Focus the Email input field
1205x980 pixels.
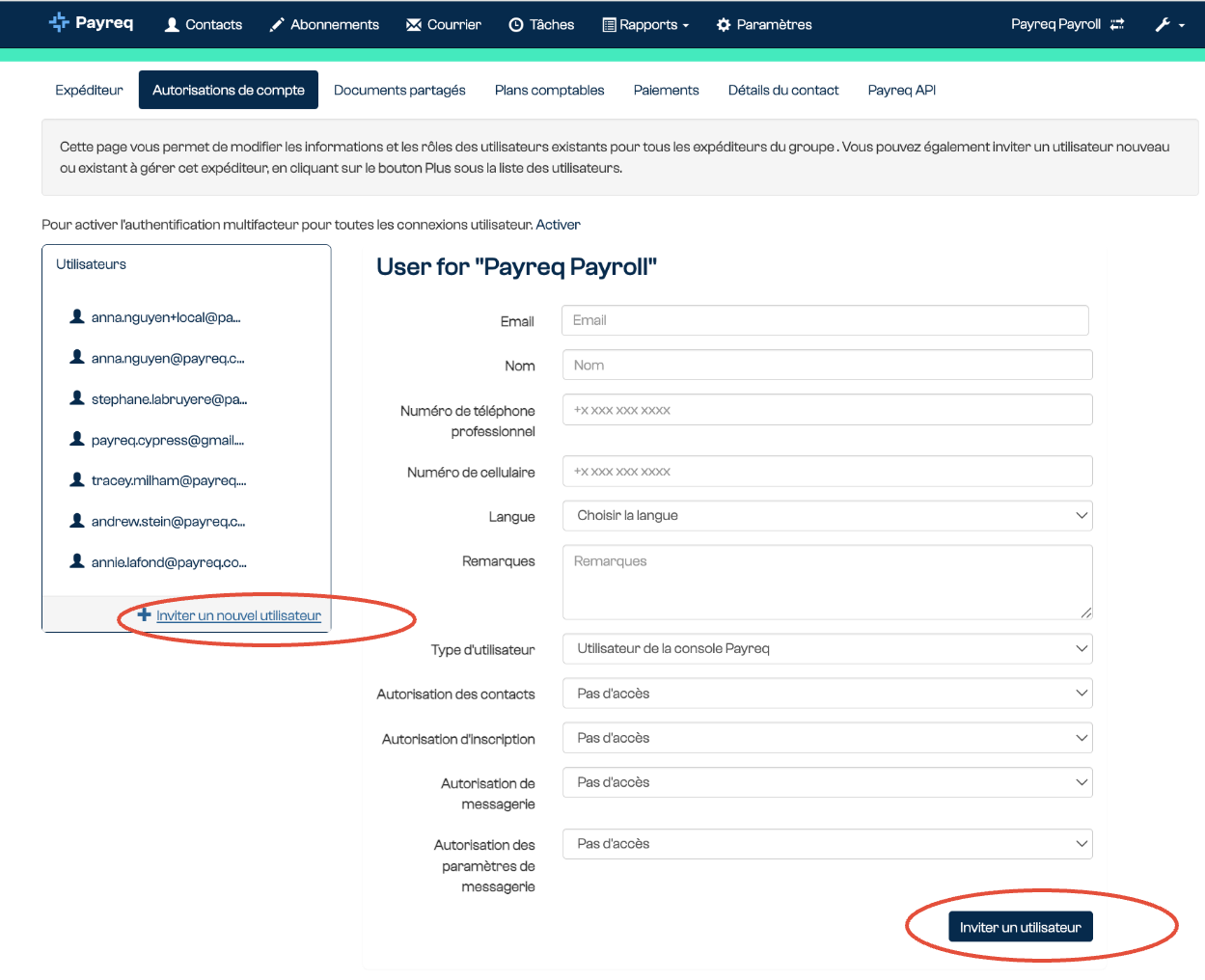(x=826, y=320)
